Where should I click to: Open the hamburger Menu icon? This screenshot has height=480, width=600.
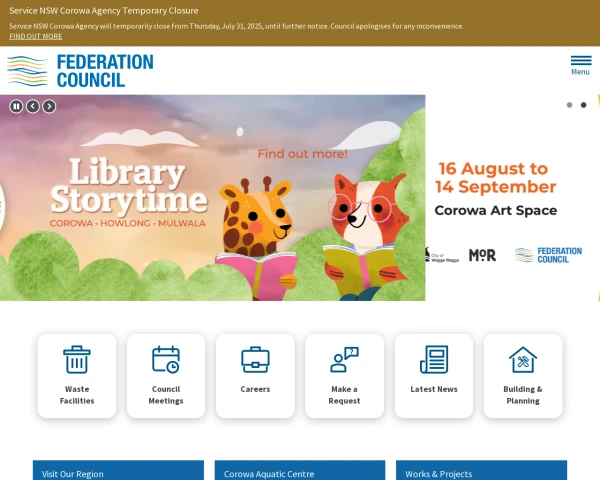coord(581,60)
